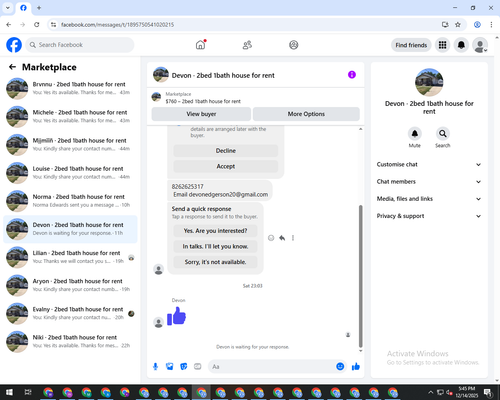Open Chrome three-dot menu
The width and height of the screenshot is (500, 400).
tap(491, 25)
